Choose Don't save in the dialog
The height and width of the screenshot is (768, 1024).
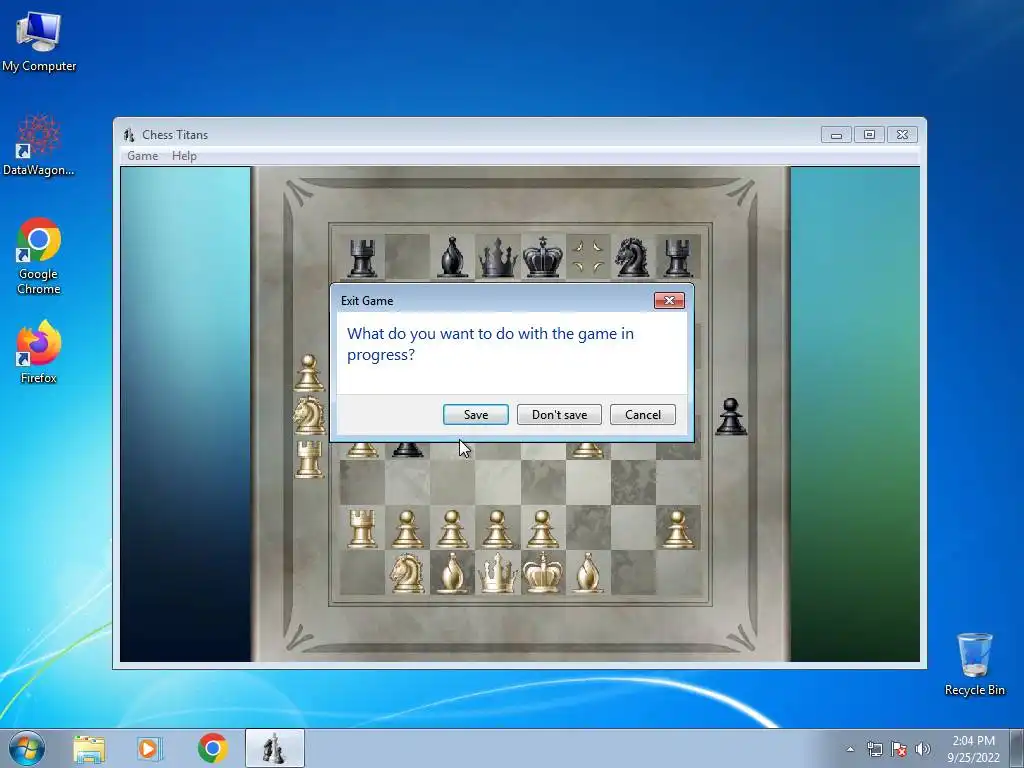click(x=559, y=415)
